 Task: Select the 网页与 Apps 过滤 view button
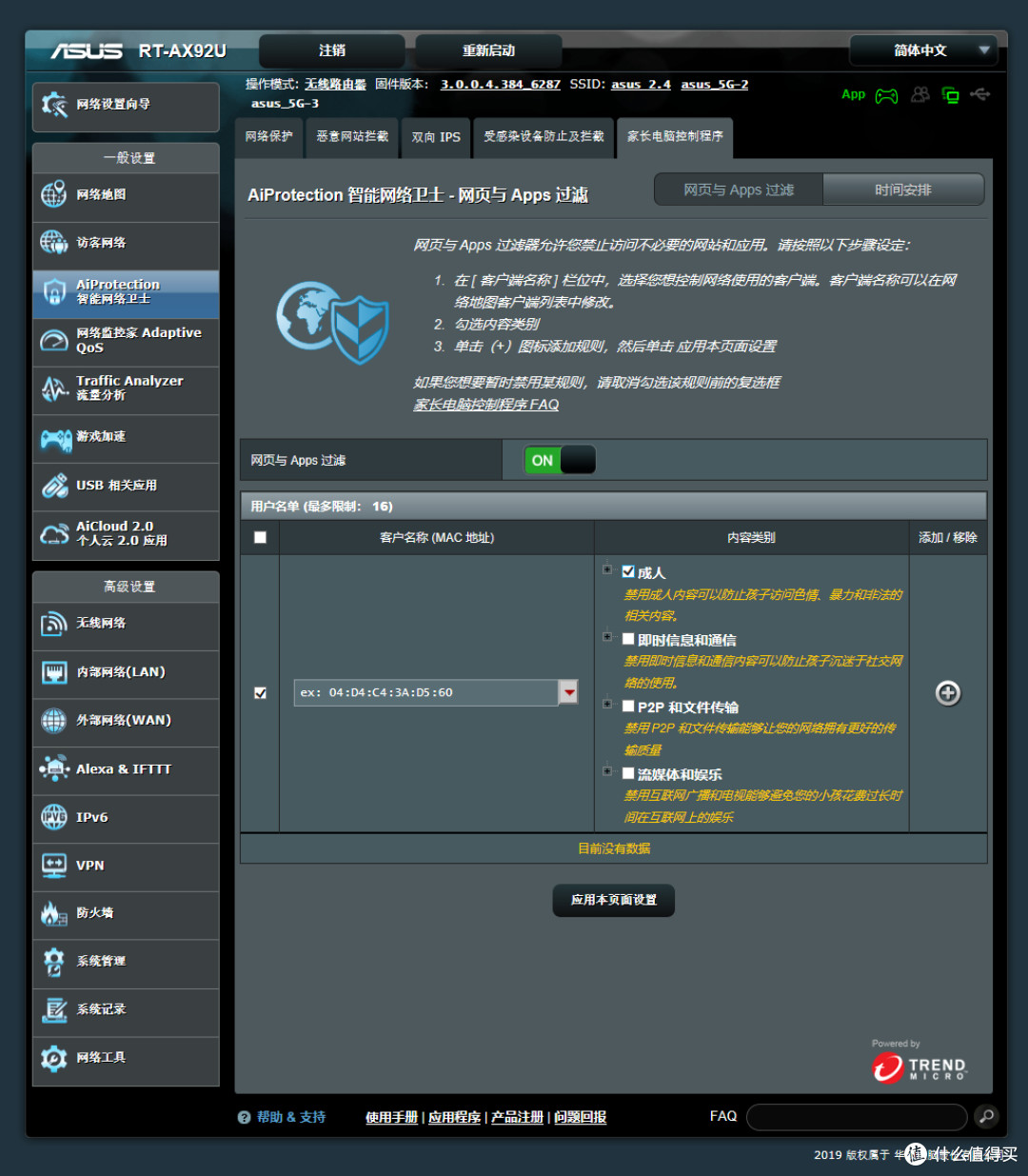pos(739,189)
